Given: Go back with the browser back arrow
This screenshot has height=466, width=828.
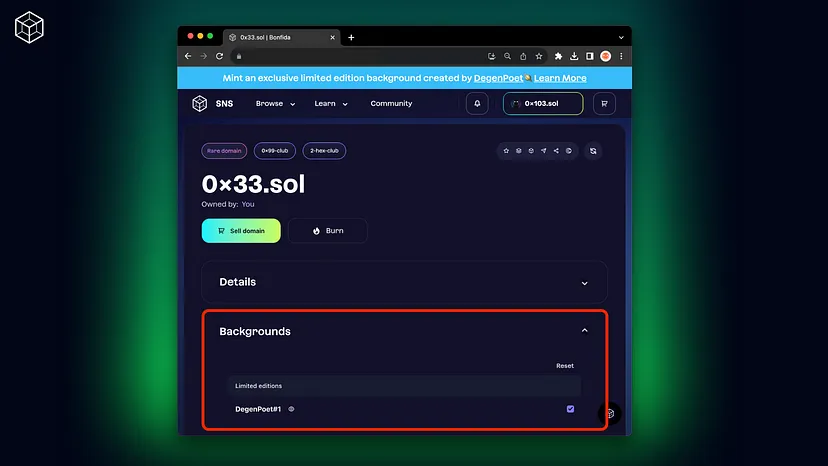Looking at the screenshot, I should [x=188, y=56].
